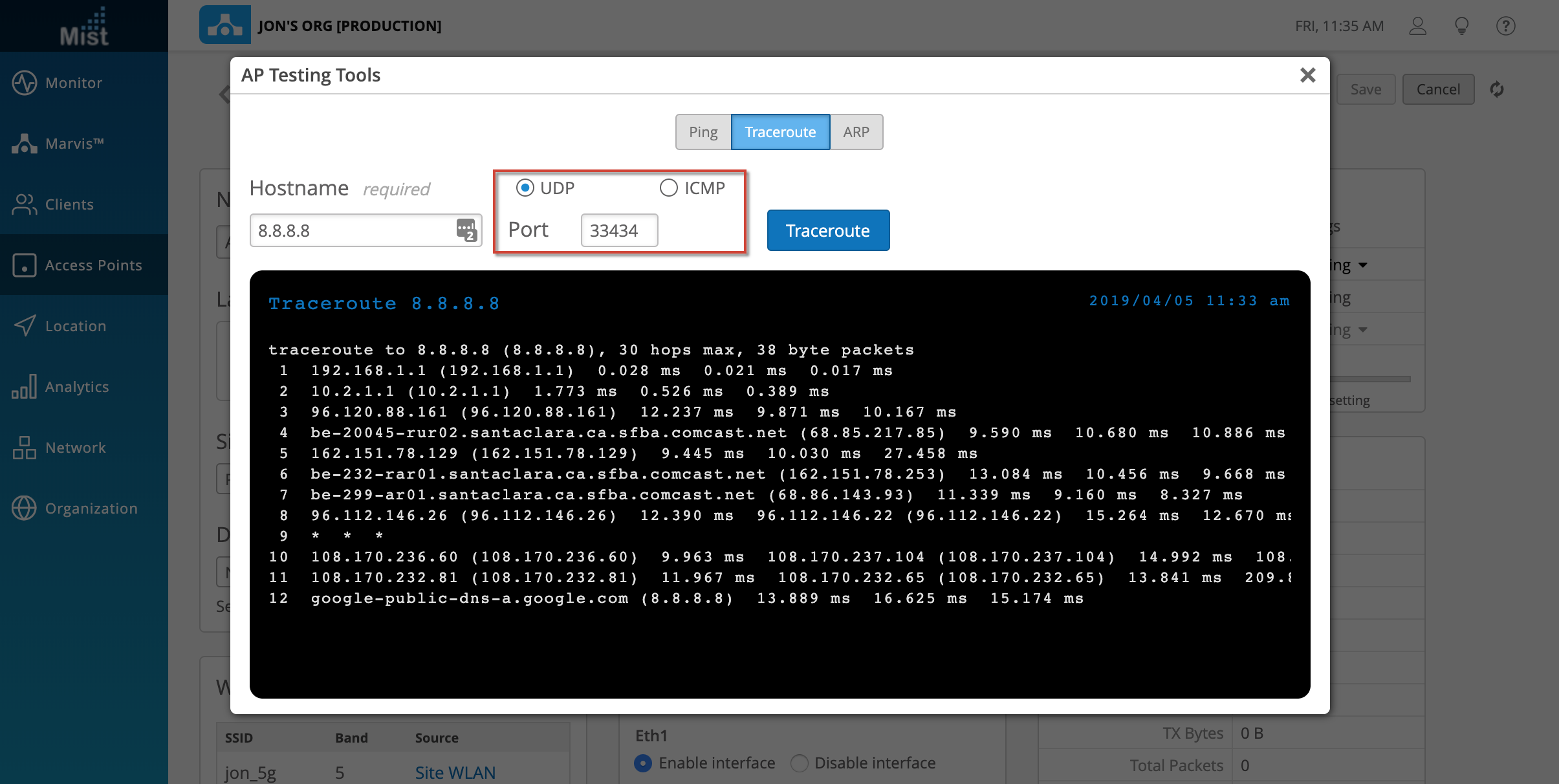The image size is (1559, 784).
Task: Select the ICMP radio button
Action: pos(668,188)
